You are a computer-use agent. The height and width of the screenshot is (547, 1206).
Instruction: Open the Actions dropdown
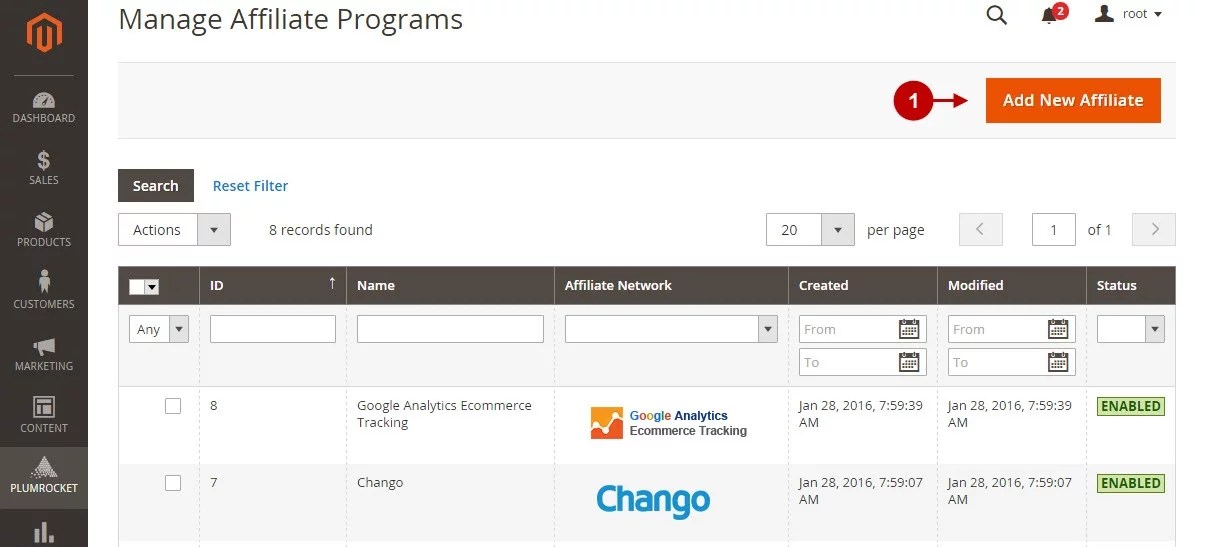(x=174, y=230)
